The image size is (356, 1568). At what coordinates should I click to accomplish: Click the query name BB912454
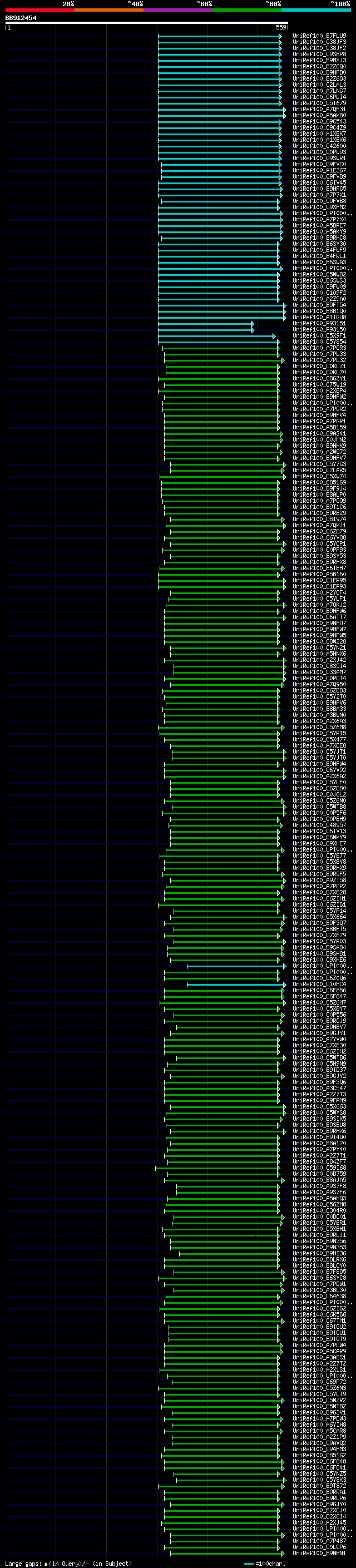click(21, 18)
